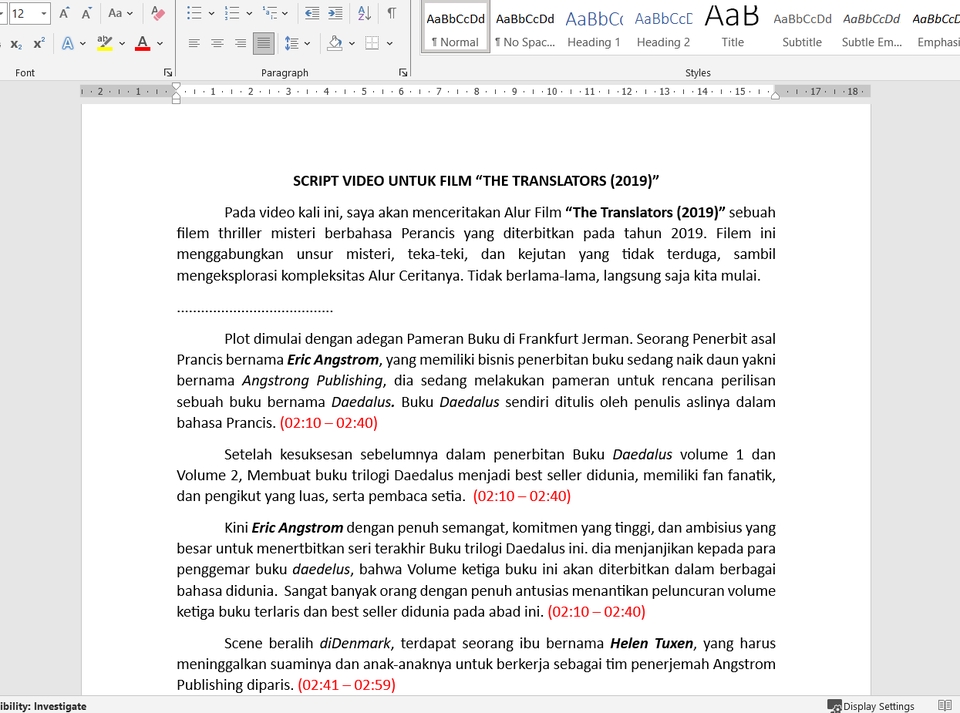
Task: Increase font size with Grow Font icon
Action: (64, 13)
